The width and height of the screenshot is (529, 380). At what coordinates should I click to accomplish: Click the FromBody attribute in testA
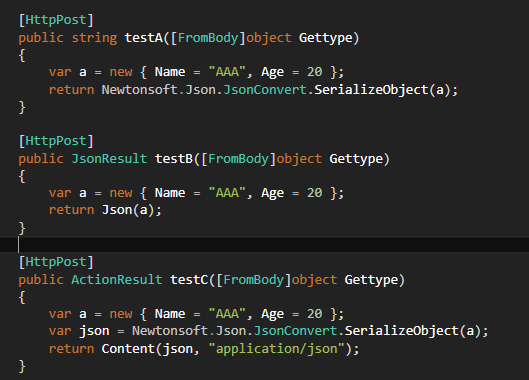tap(208, 38)
